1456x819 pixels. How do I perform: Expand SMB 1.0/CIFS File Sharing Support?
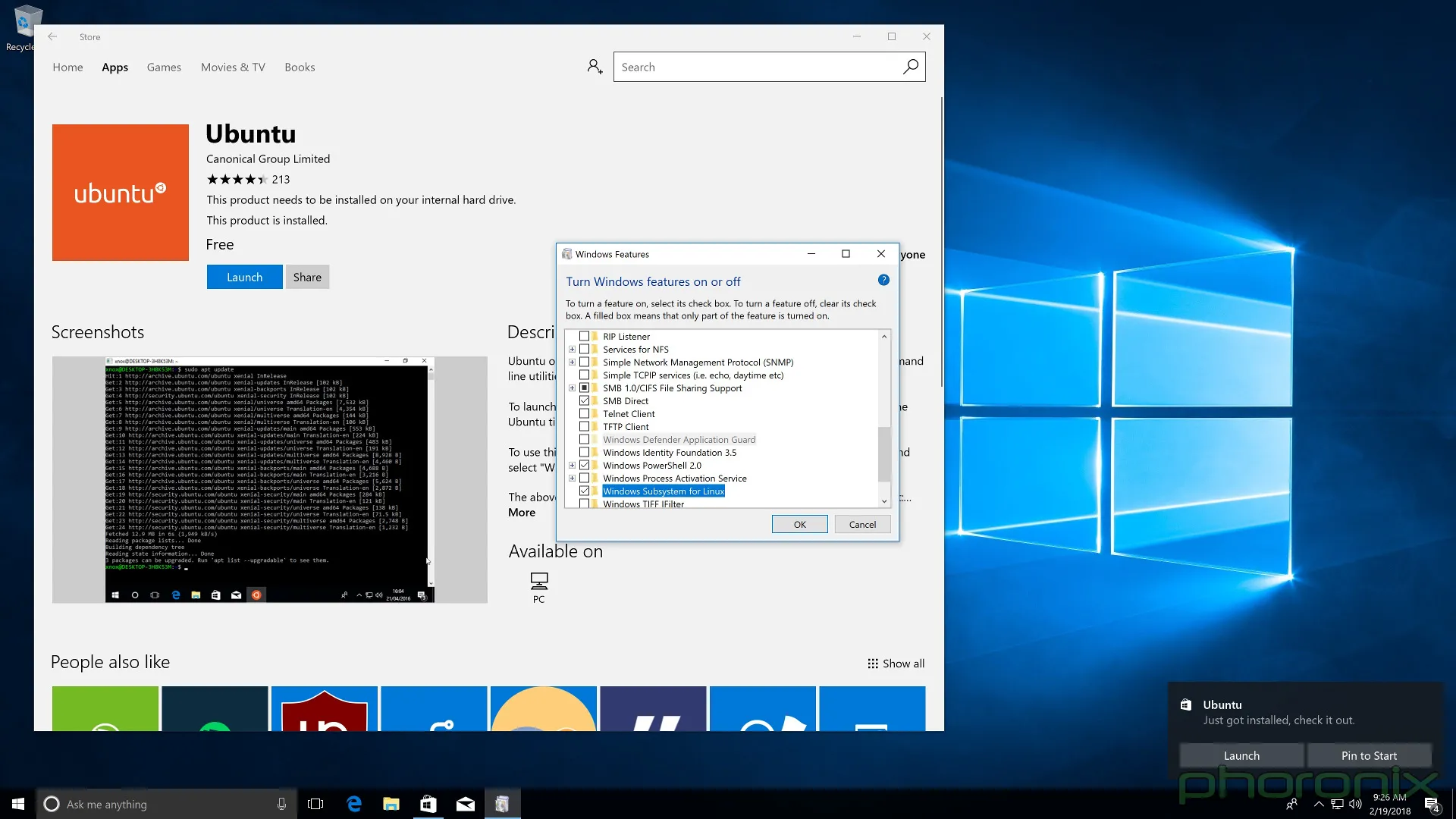point(572,388)
